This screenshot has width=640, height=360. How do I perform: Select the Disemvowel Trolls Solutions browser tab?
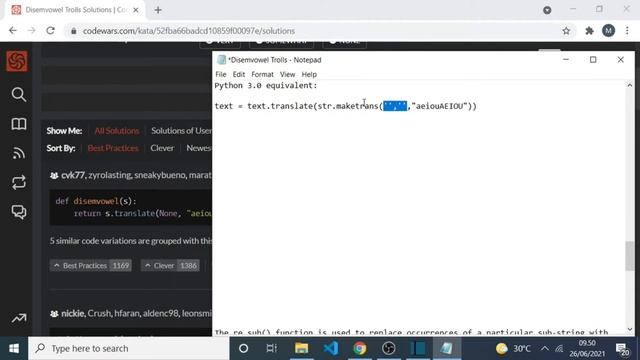point(76,10)
